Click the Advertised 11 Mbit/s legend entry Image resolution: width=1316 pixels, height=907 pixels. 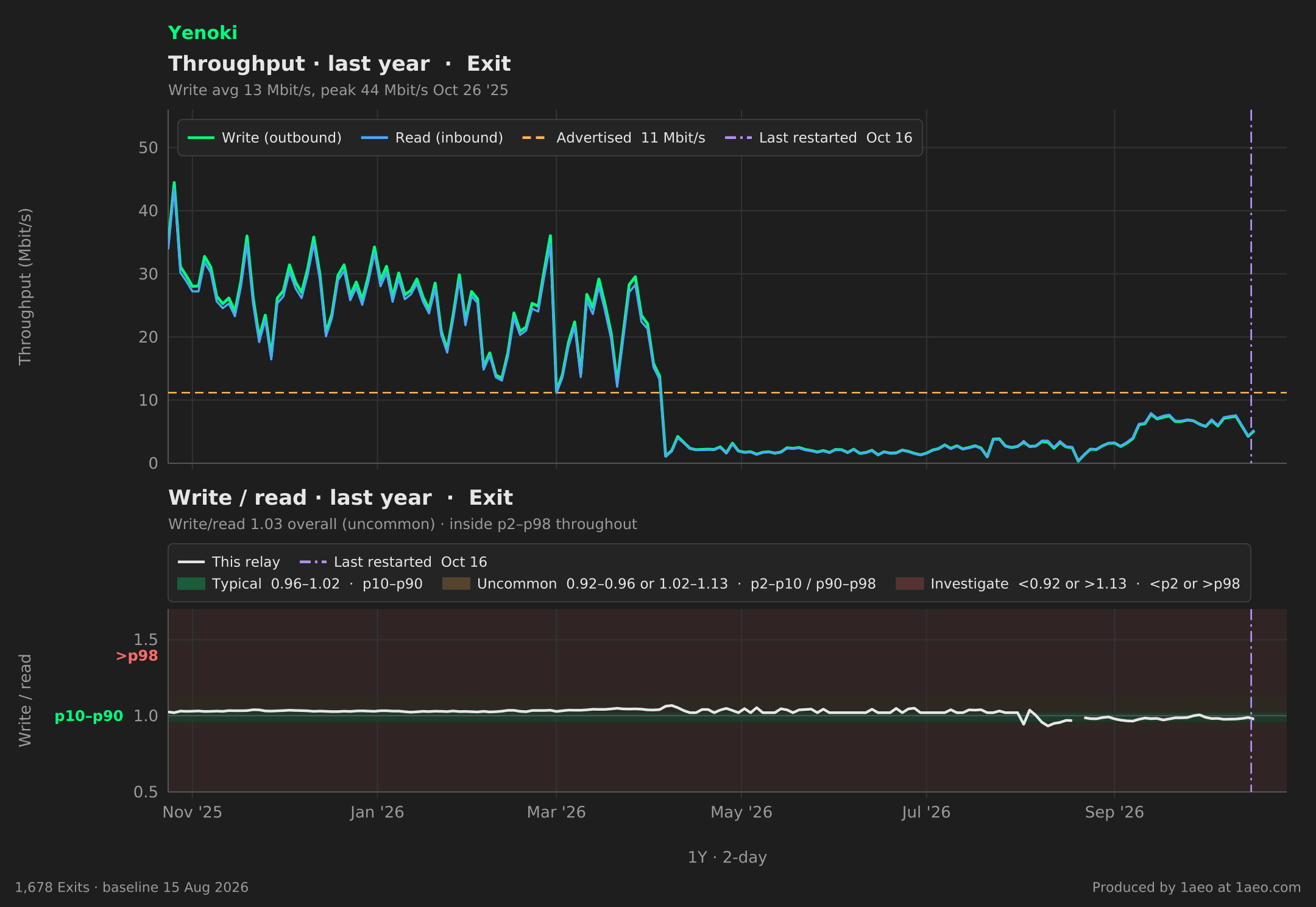(x=614, y=138)
